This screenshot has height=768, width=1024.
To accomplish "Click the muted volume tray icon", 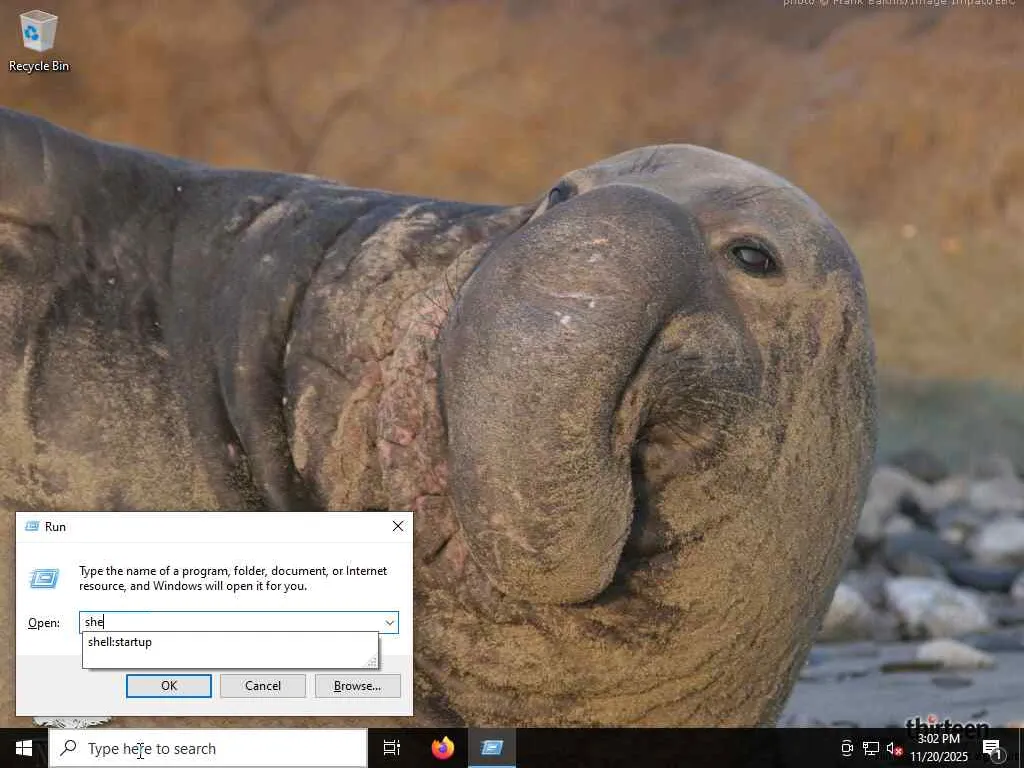I will pos(894,749).
